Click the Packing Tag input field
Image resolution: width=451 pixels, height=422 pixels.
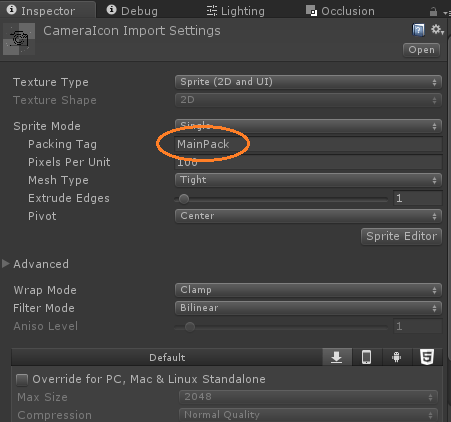pos(308,144)
